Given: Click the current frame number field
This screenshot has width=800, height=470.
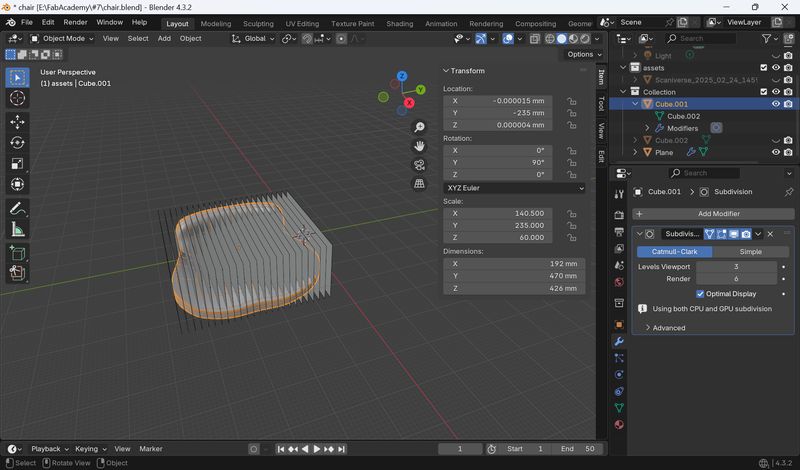Looking at the screenshot, I should click(x=460, y=449).
